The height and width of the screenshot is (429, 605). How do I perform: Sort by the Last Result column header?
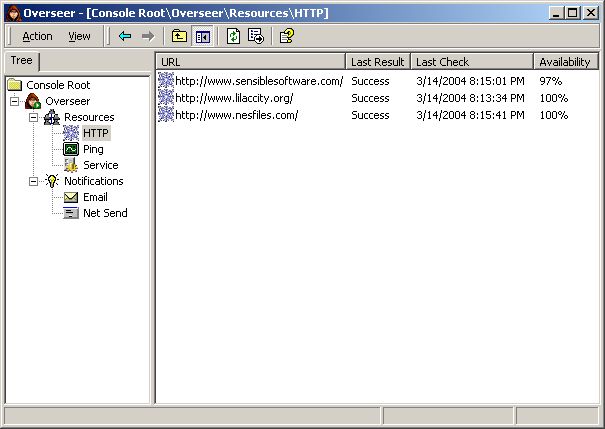point(378,62)
